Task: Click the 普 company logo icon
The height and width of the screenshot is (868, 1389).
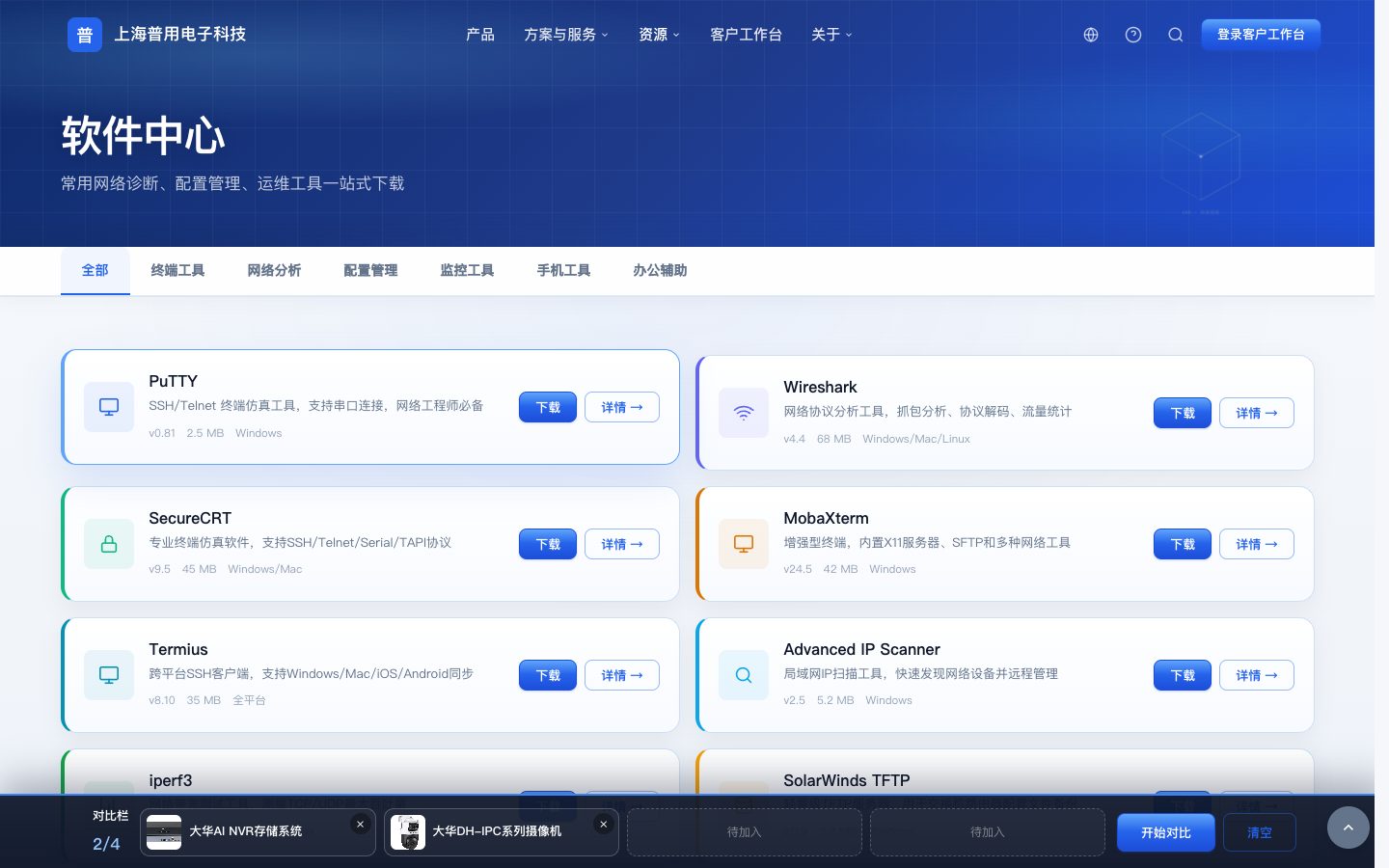Action: [x=85, y=35]
